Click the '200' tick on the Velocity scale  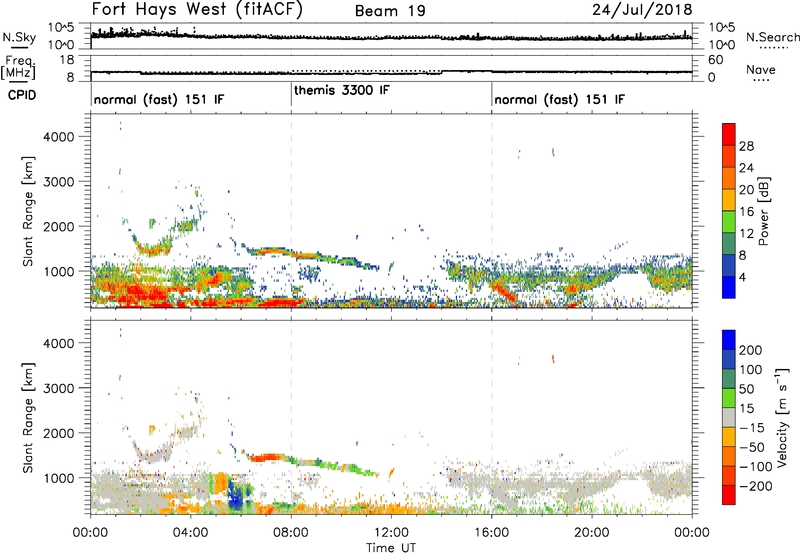click(751, 350)
